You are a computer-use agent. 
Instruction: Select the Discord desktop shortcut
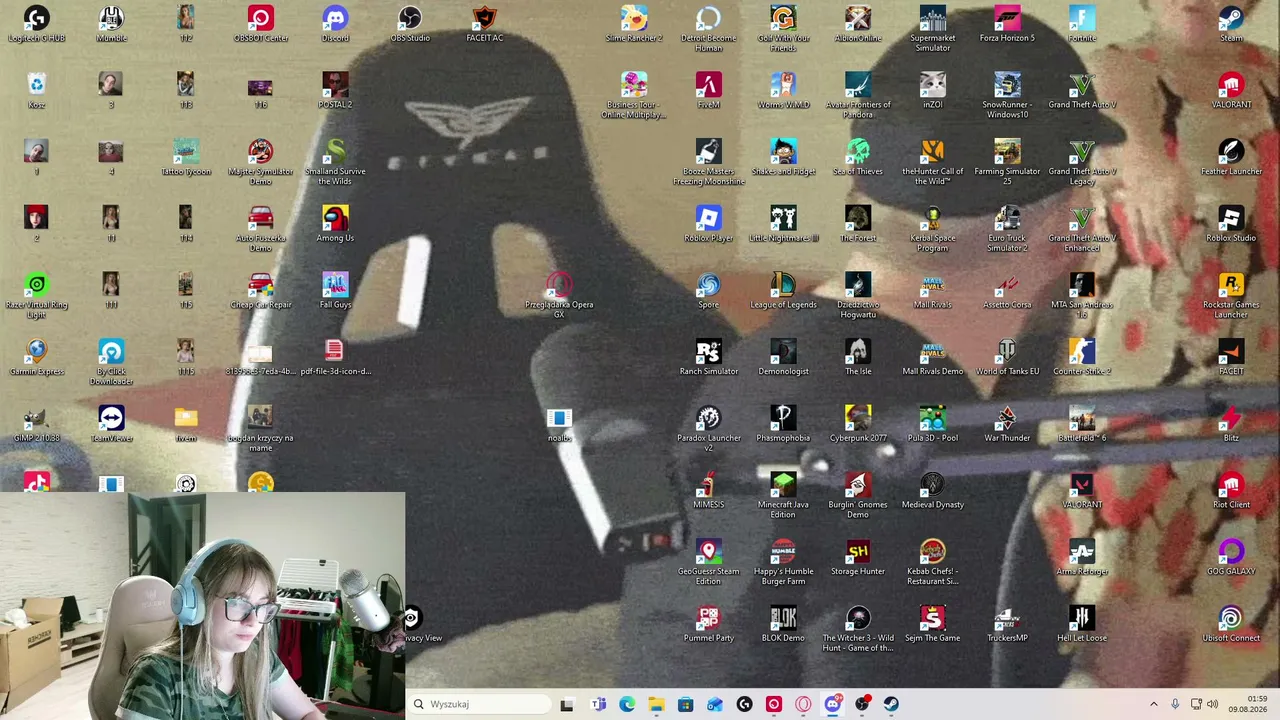335,24
